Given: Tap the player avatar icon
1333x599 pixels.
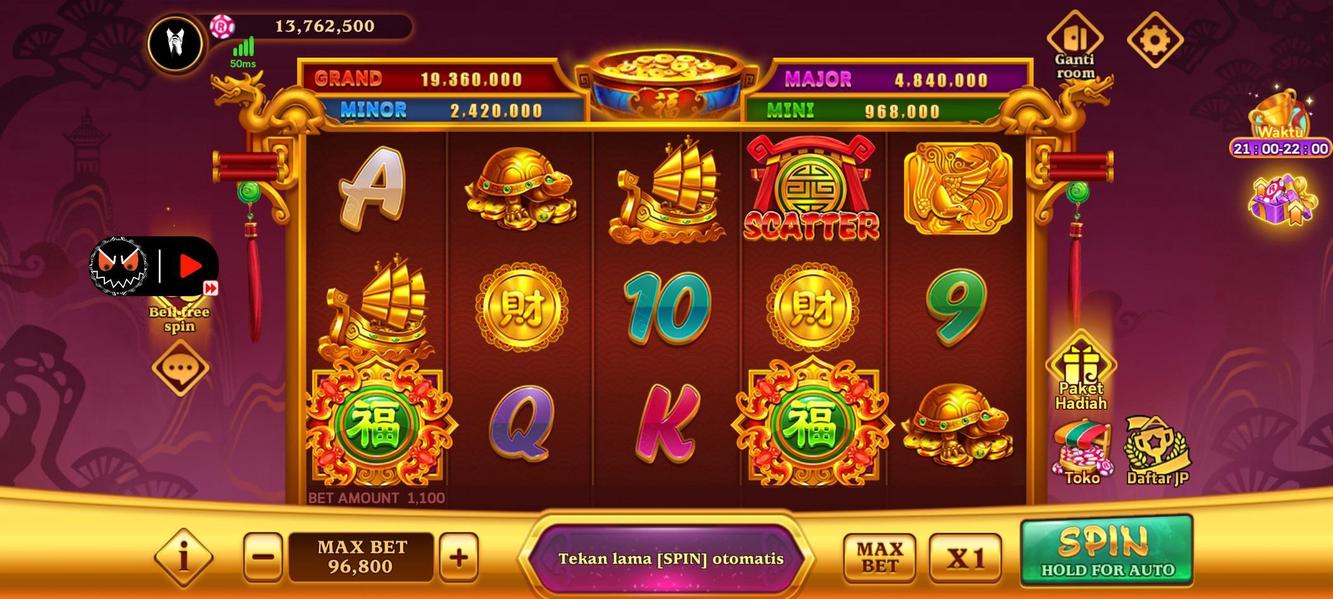Looking at the screenshot, I should (x=176, y=43).
